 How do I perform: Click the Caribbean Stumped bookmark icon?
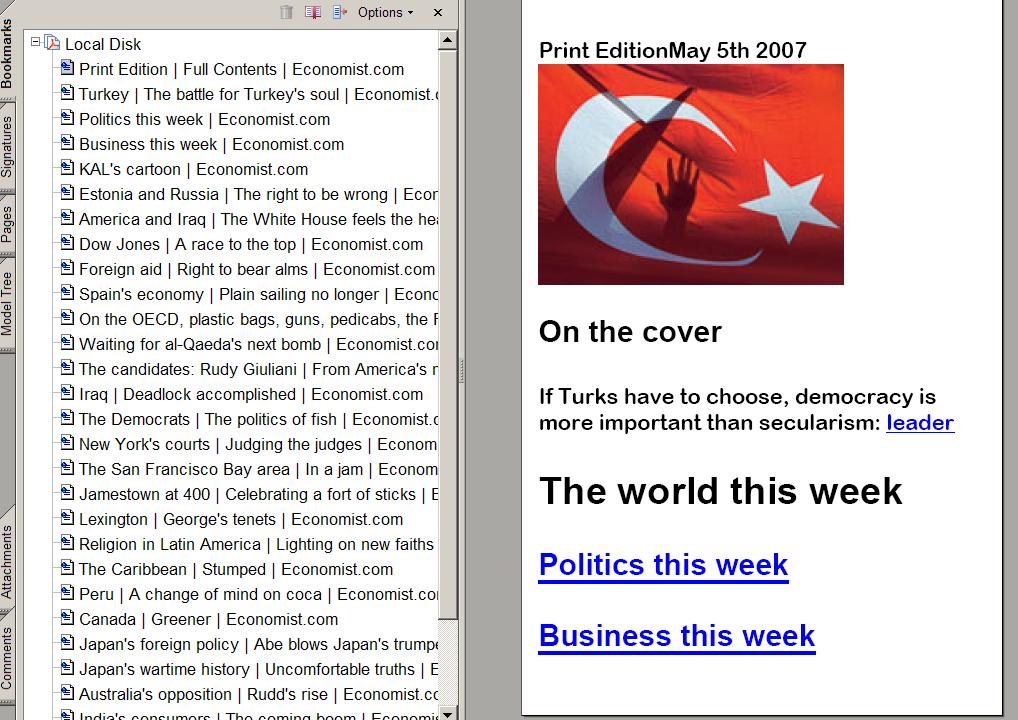pyautogui.click(x=67, y=567)
